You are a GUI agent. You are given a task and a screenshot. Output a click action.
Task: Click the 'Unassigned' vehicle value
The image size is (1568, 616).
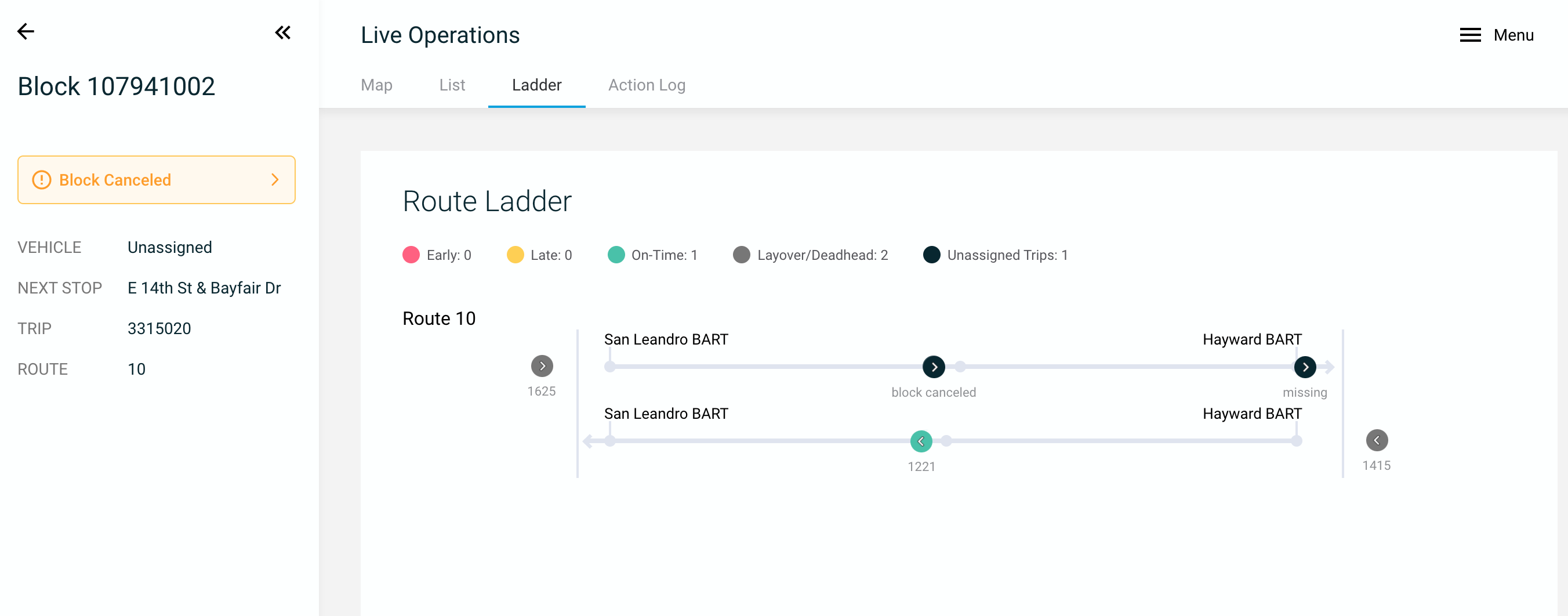pos(170,248)
